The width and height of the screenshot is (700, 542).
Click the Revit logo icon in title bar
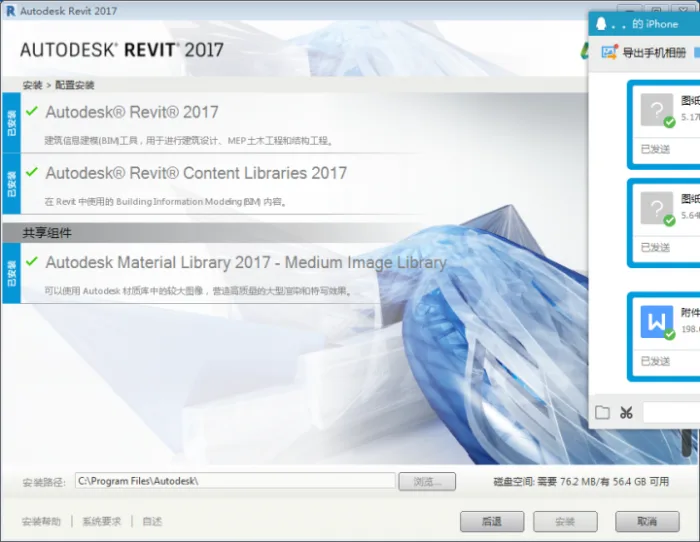pos(10,10)
